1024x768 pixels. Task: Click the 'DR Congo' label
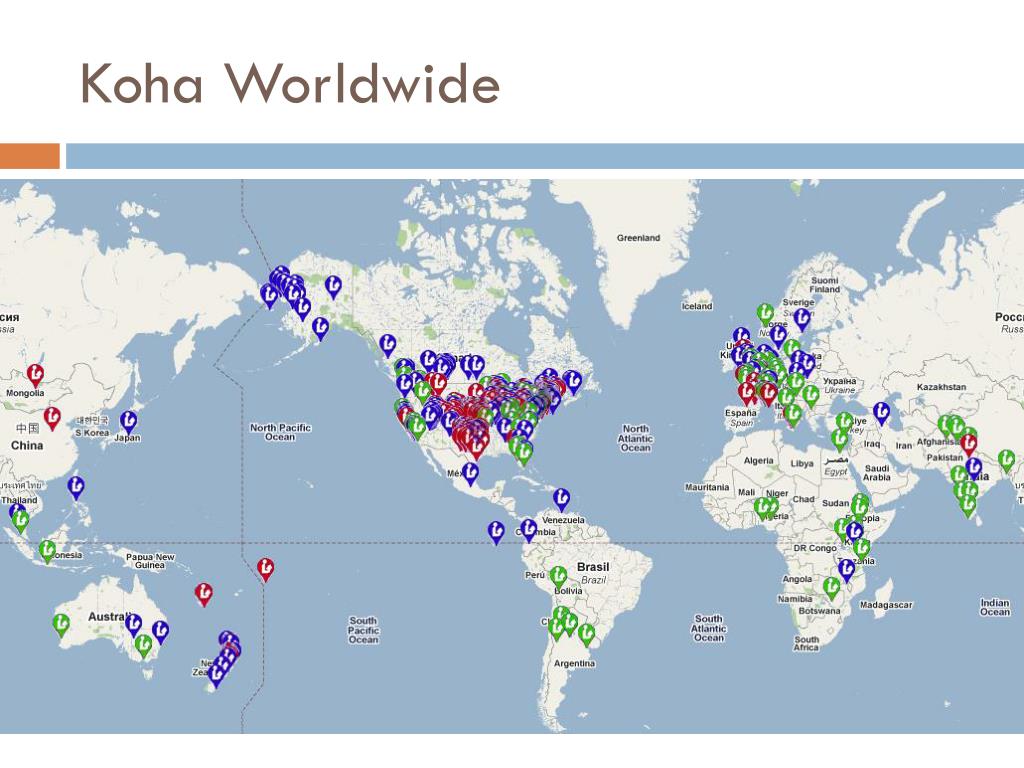point(814,549)
